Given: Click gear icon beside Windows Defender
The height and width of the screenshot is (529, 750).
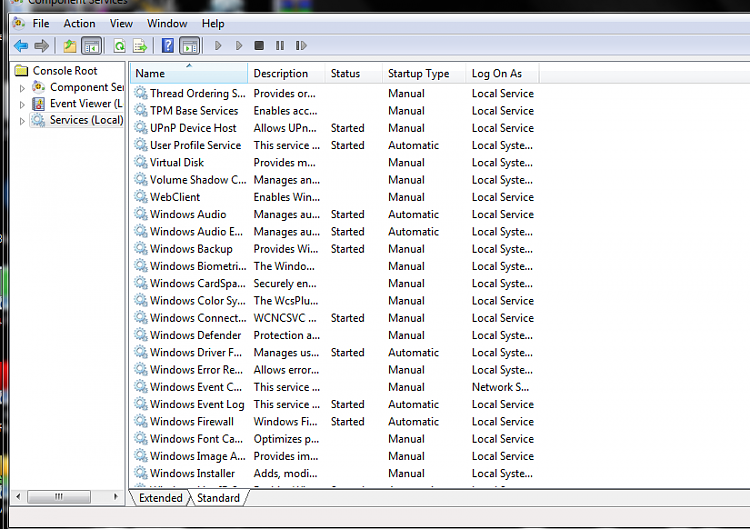Looking at the screenshot, I should (x=141, y=335).
